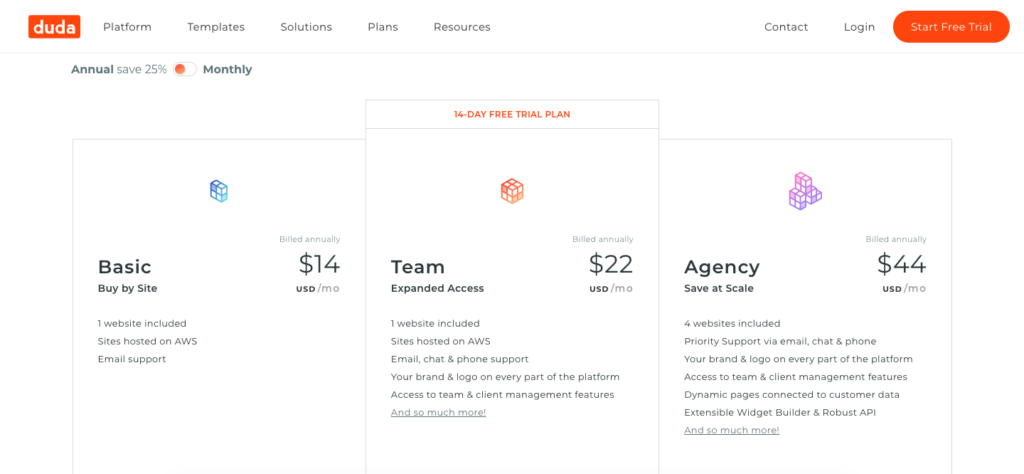1024x474 pixels.
Task: Click Basic plan's Sites hosted on AWS
Action: click(148, 341)
